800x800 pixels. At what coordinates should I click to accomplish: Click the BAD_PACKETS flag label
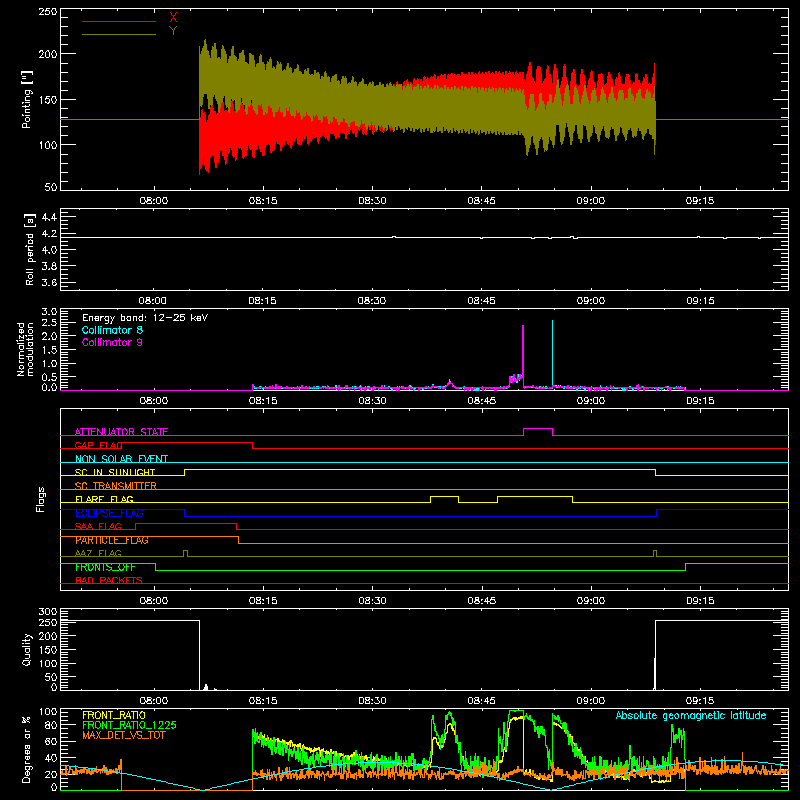coord(109,580)
